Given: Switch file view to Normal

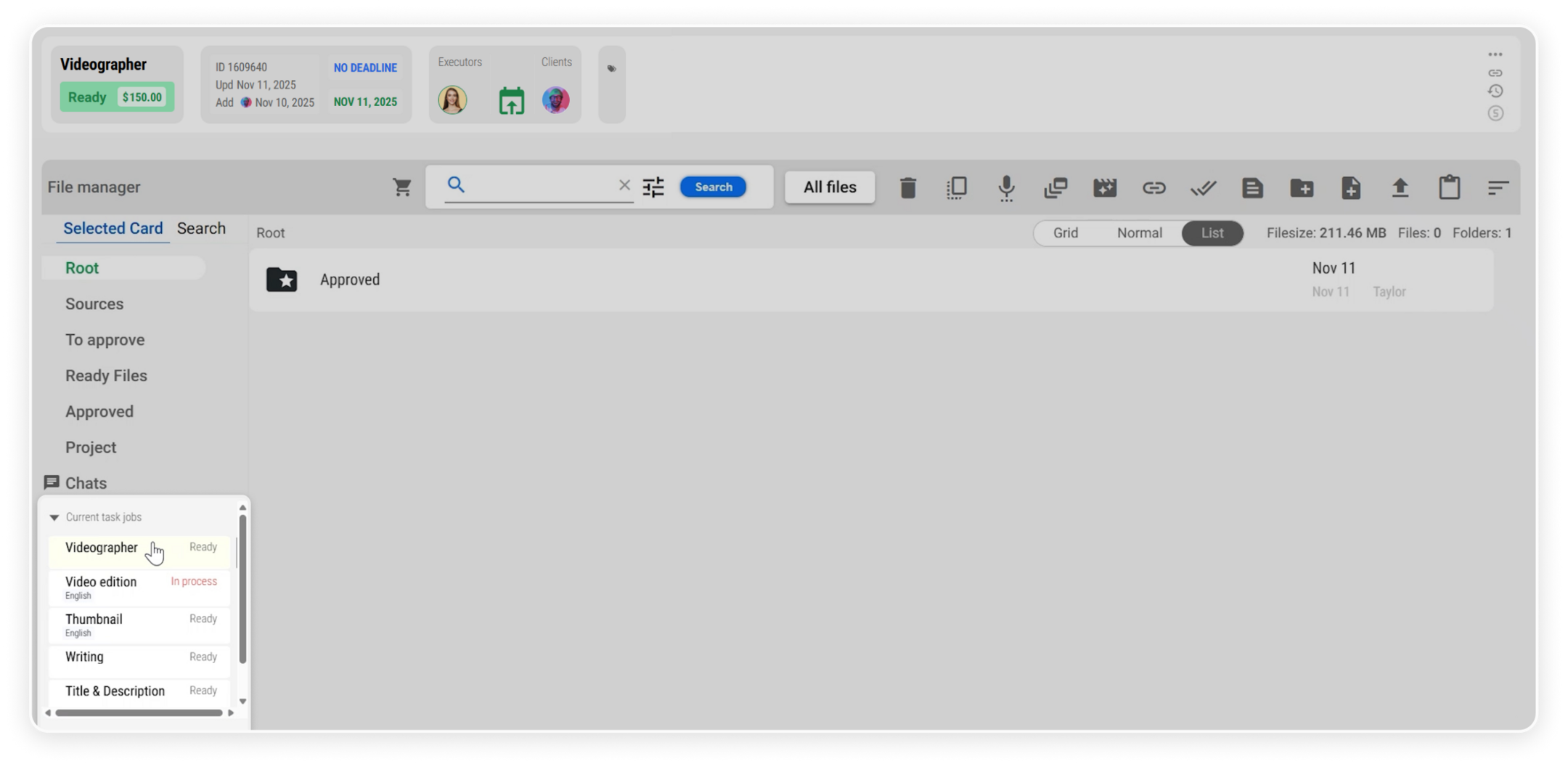Looking at the screenshot, I should [x=1139, y=233].
